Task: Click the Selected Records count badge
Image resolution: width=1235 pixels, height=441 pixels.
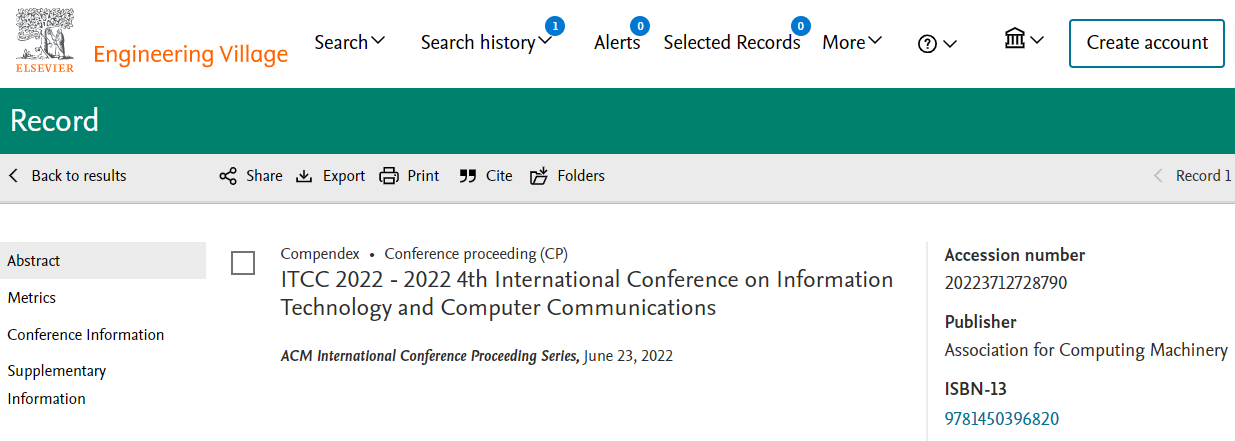Action: pyautogui.click(x=800, y=25)
